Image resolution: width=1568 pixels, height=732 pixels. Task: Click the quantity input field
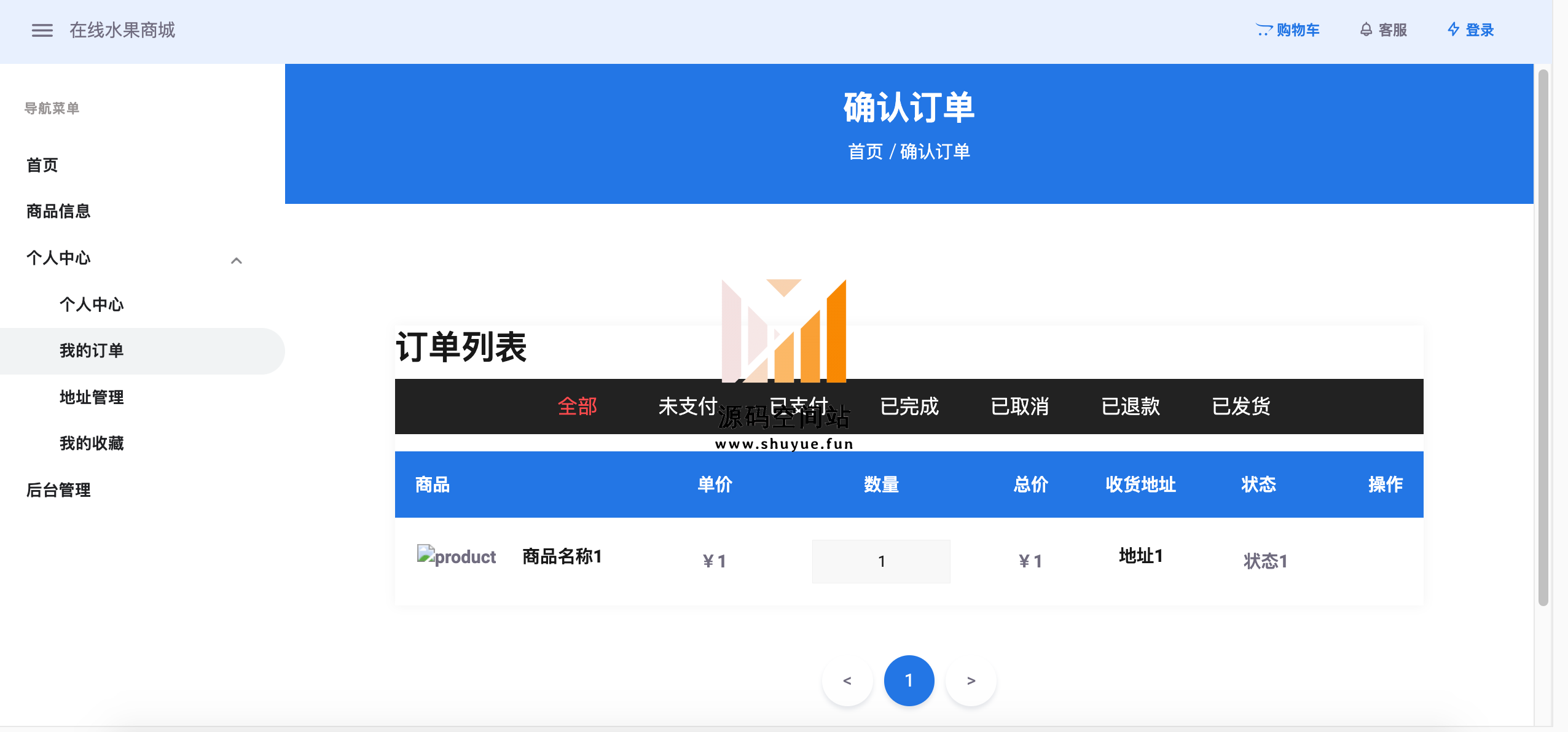tap(880, 561)
